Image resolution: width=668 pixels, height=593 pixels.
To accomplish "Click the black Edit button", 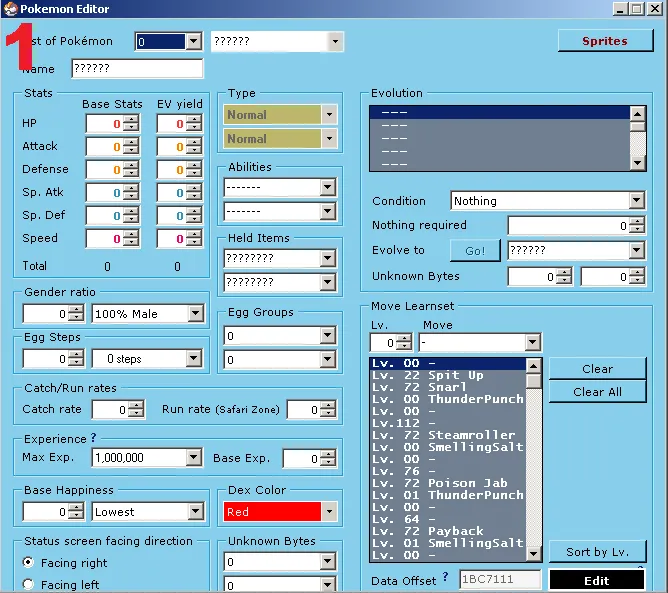I will 596,580.
